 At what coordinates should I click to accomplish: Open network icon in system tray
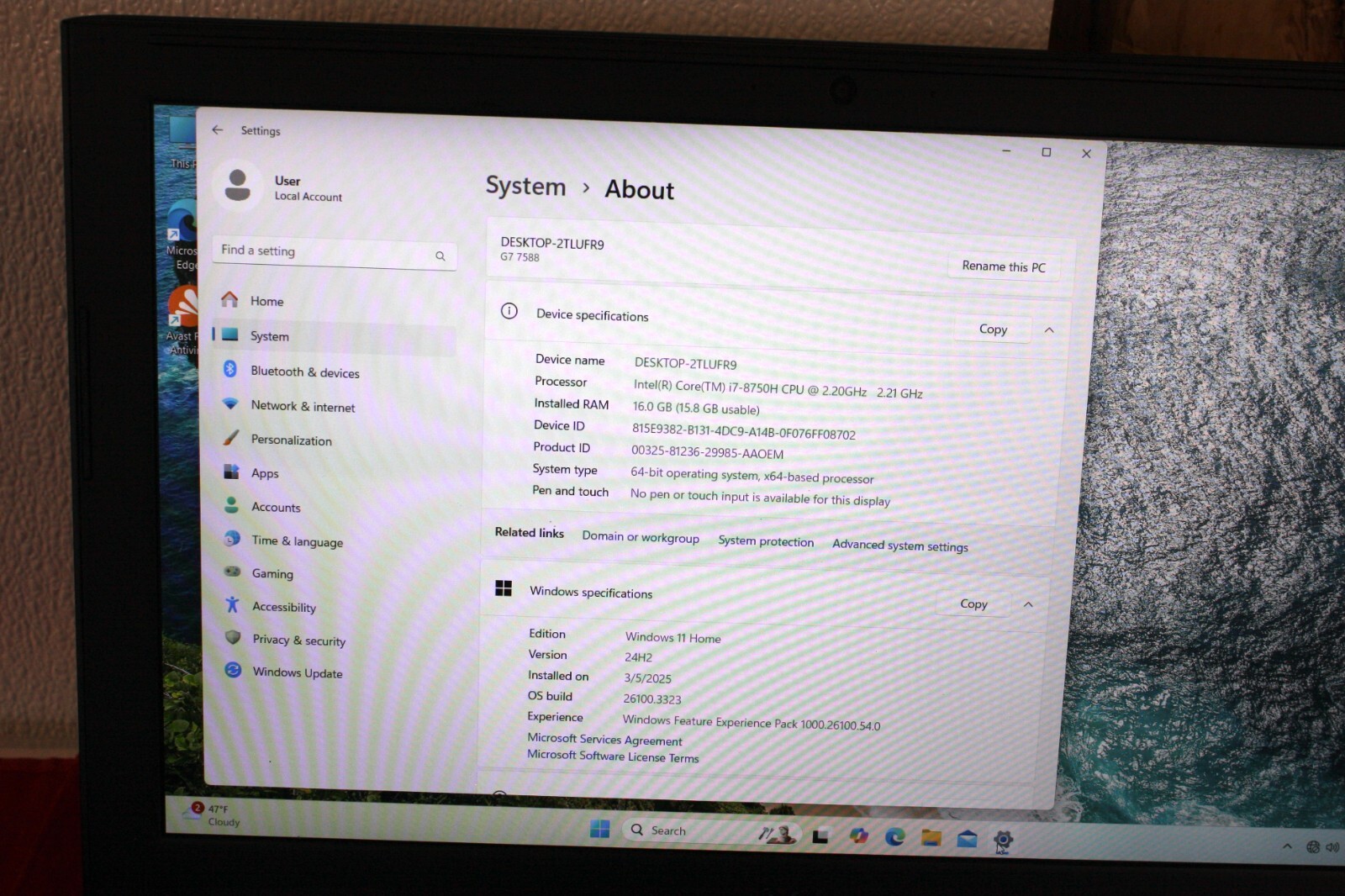coord(1312,846)
